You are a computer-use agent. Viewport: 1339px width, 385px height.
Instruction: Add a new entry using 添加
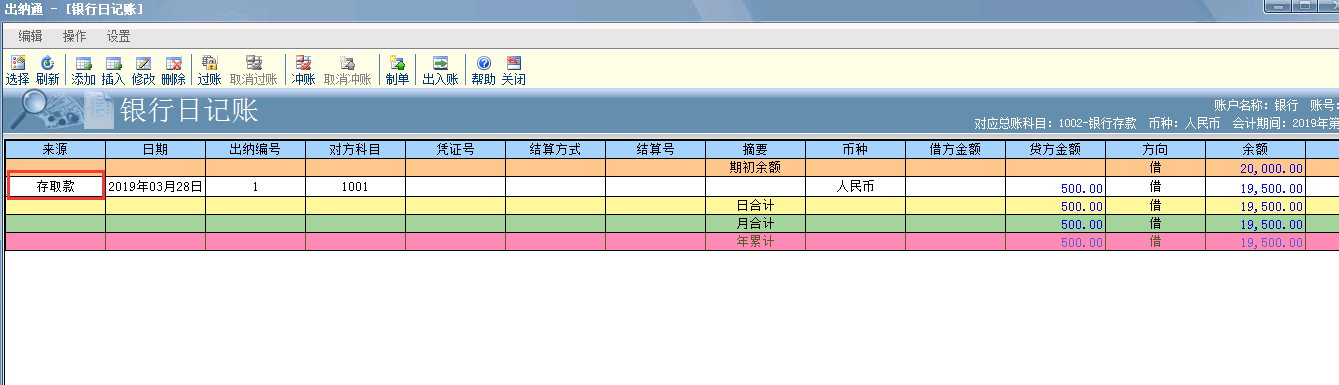pyautogui.click(x=84, y=70)
